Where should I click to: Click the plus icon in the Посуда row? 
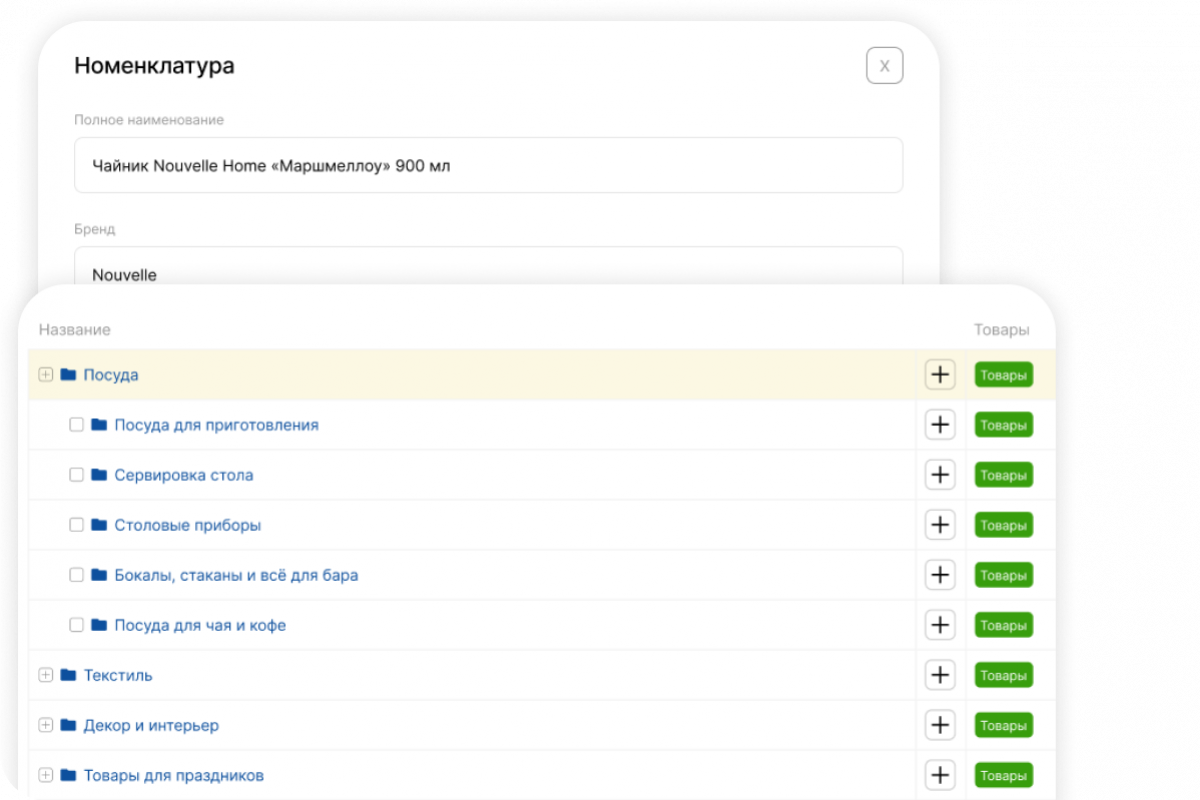point(939,375)
